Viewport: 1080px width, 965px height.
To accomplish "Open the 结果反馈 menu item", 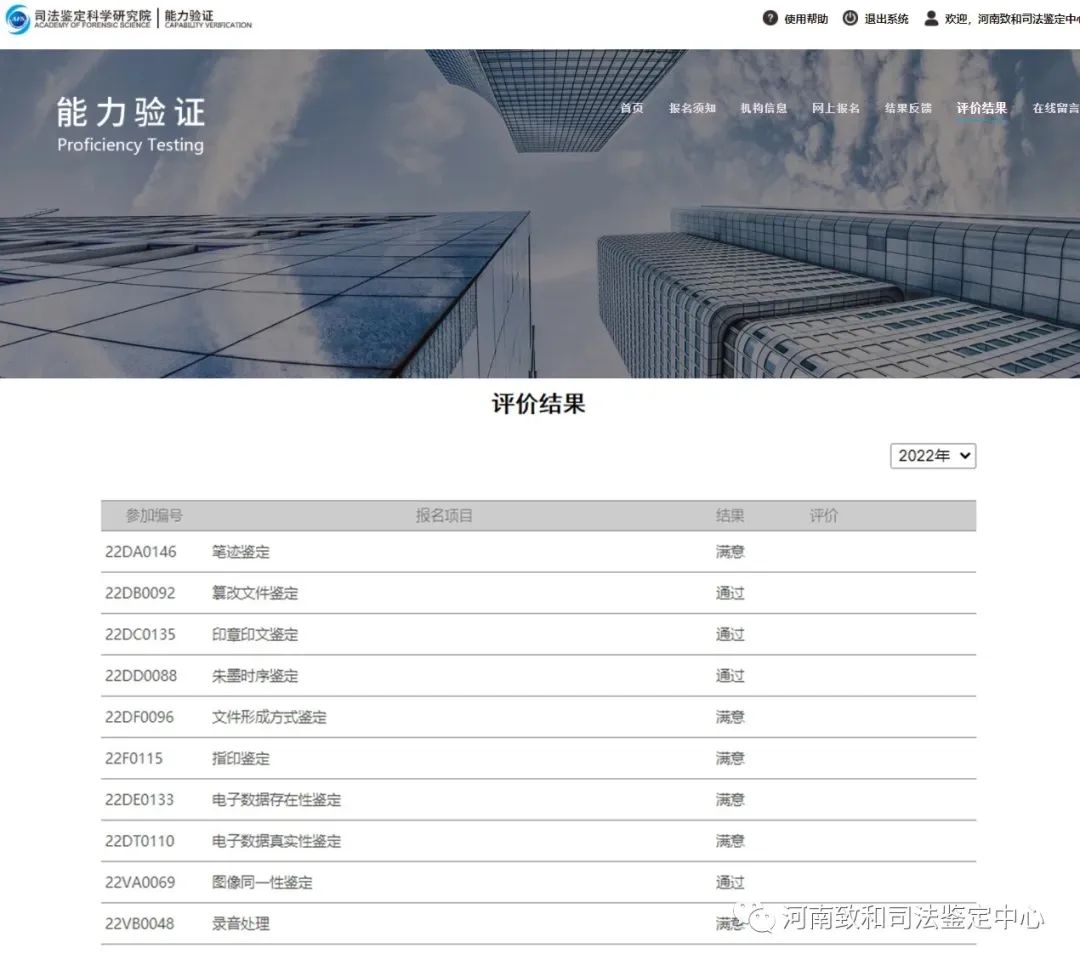I will coord(908,108).
